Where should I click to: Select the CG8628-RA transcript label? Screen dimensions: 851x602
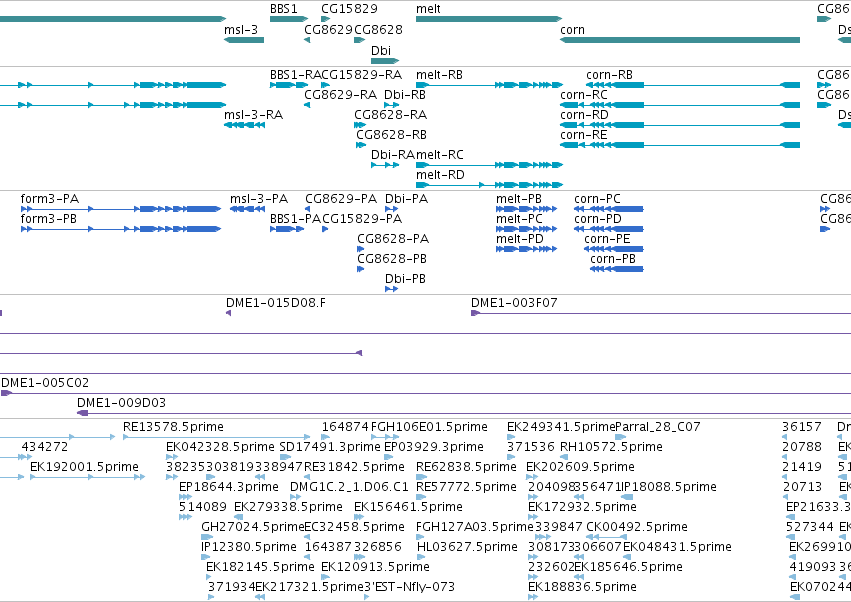[391, 115]
